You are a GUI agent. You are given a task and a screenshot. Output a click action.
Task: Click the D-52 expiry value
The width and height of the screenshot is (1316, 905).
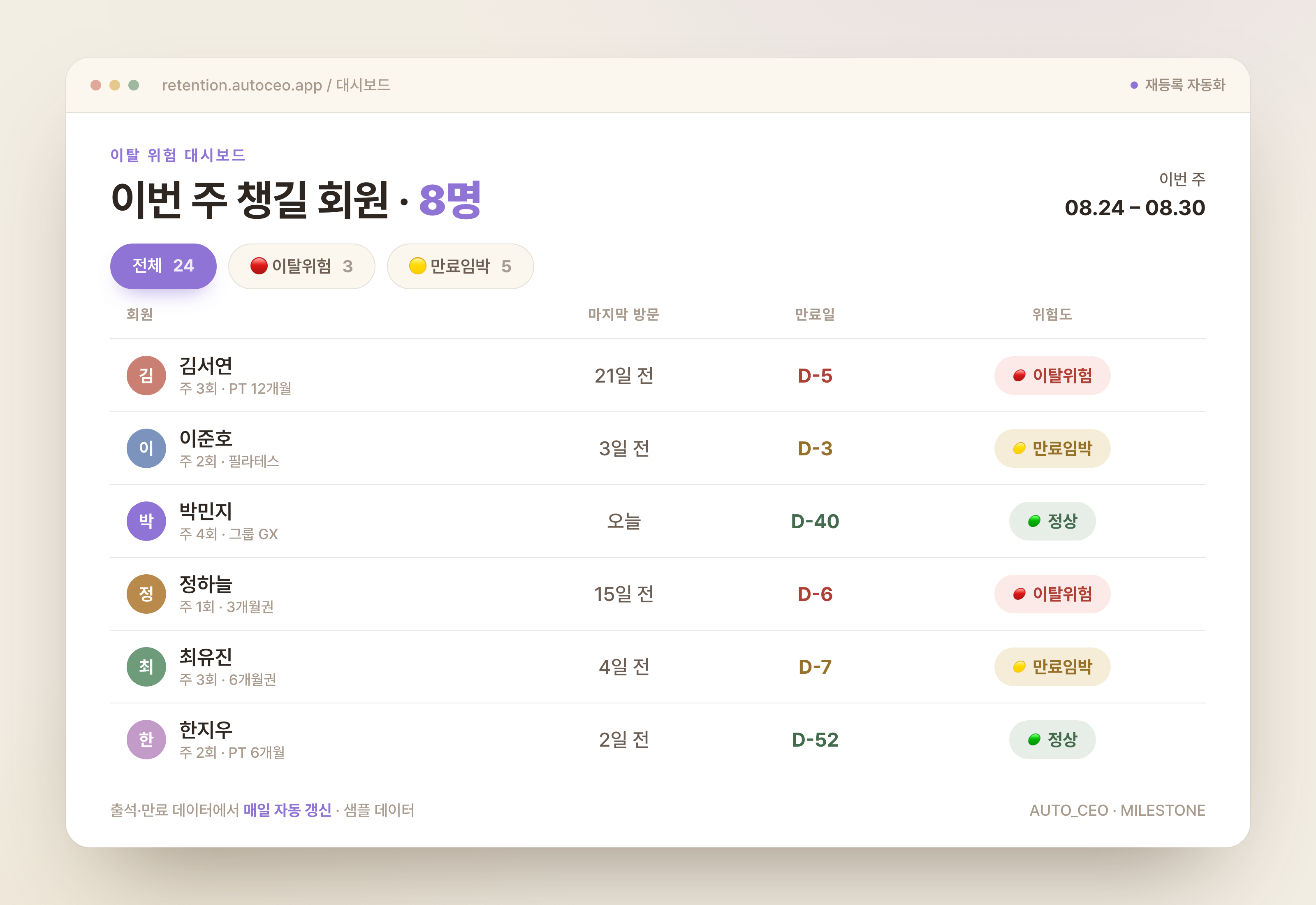pyautogui.click(x=815, y=739)
